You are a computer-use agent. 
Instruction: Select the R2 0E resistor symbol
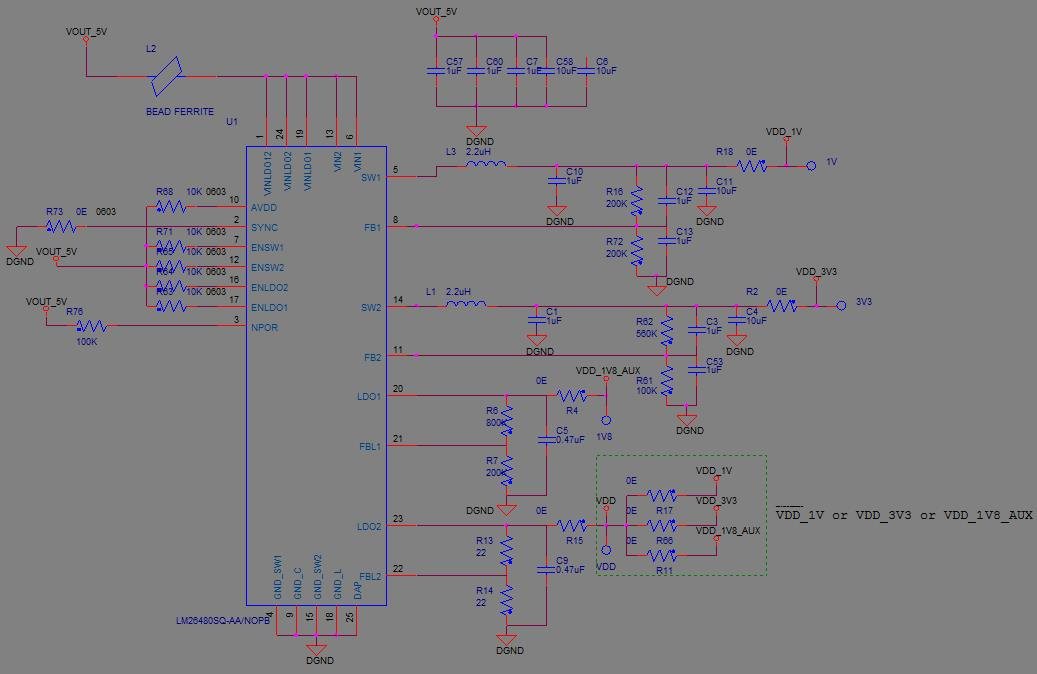point(782,306)
